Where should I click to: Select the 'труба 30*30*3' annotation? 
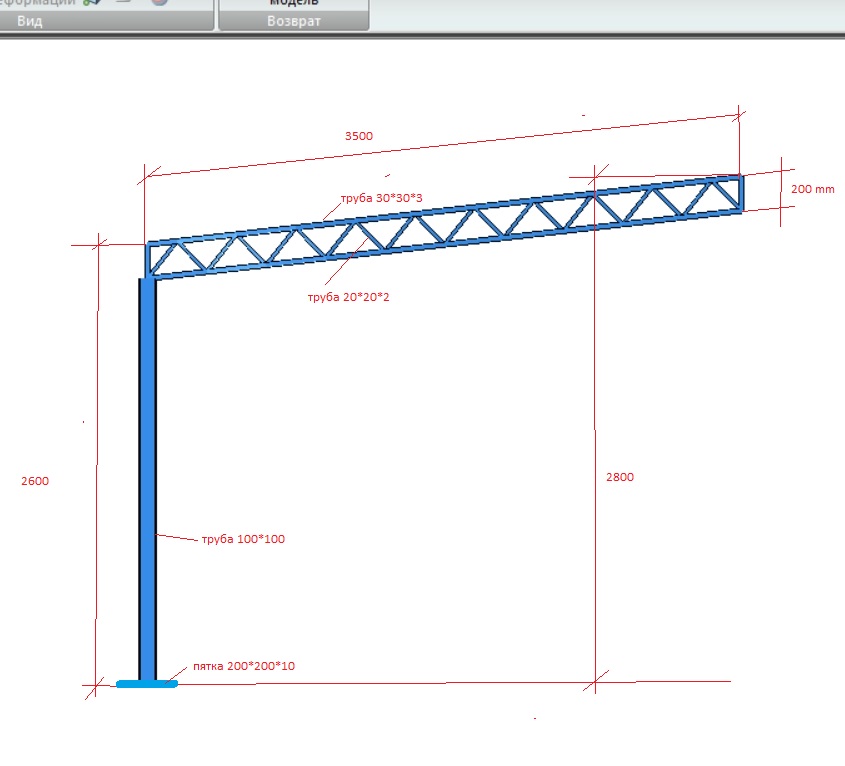[382, 198]
